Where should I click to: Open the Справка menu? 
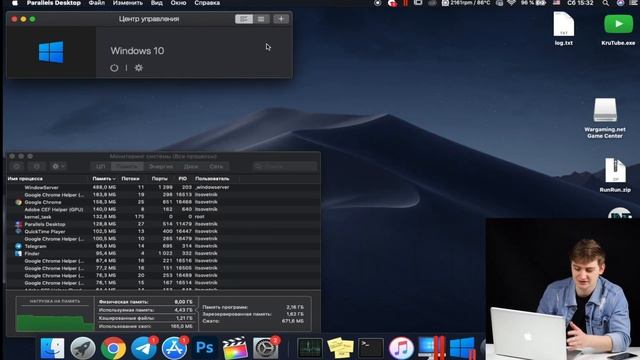[x=207, y=3]
